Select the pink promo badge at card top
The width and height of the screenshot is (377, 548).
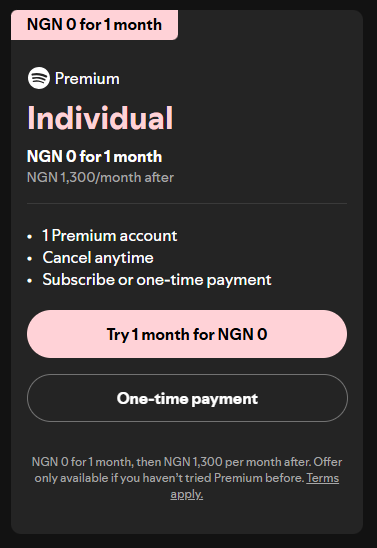point(94,25)
